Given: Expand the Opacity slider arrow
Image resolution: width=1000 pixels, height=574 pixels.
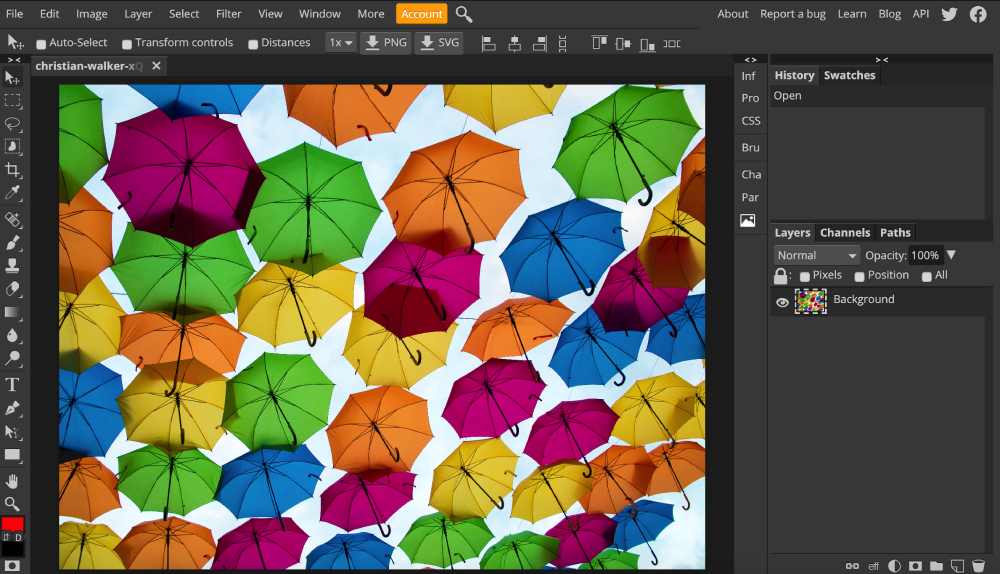Looking at the screenshot, I should [951, 255].
